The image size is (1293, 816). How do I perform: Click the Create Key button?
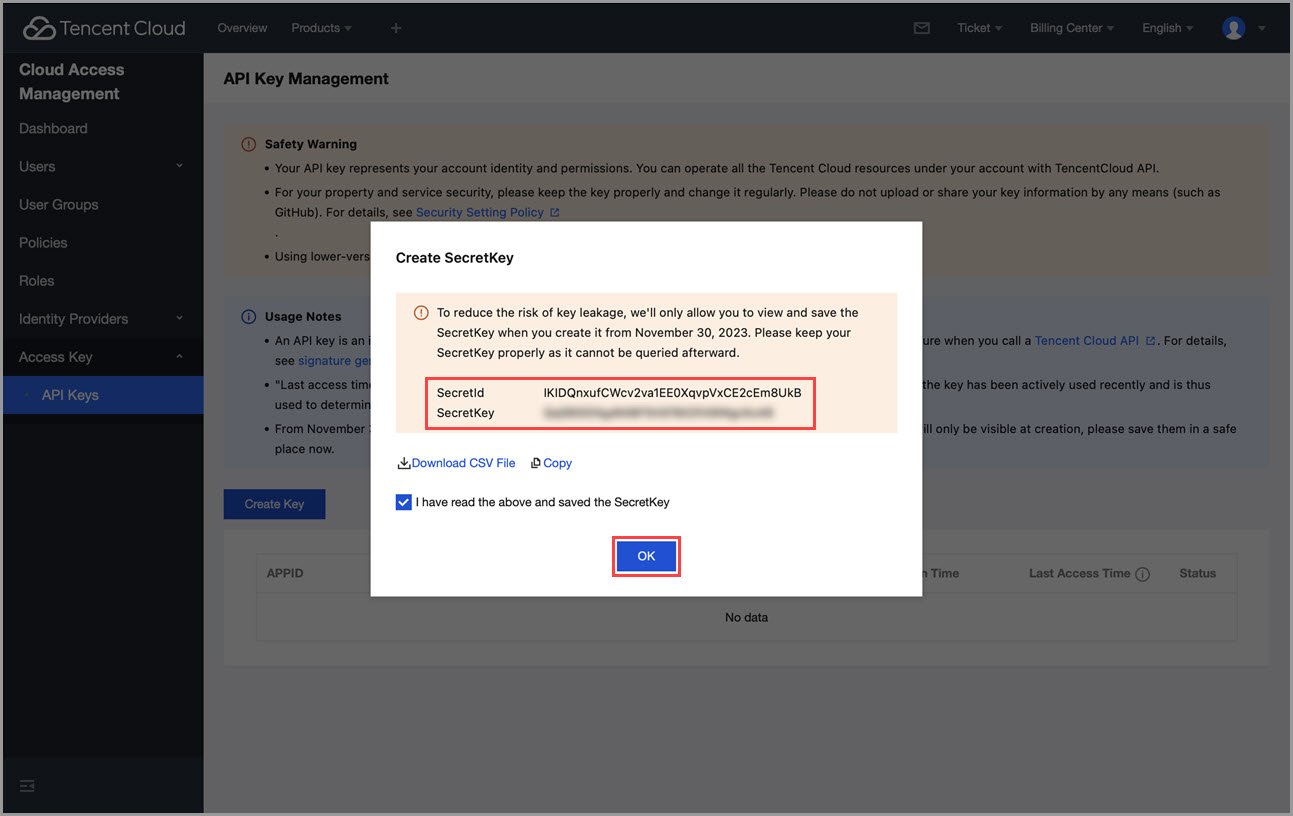(274, 504)
